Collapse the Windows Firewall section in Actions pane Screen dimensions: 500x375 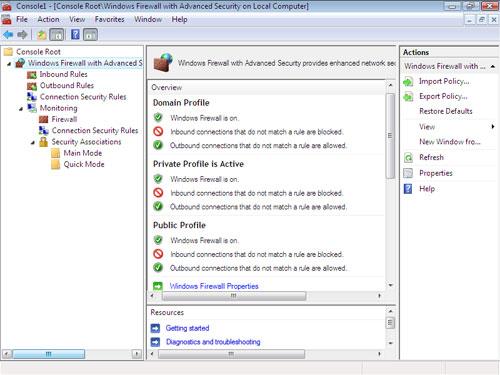(493, 66)
